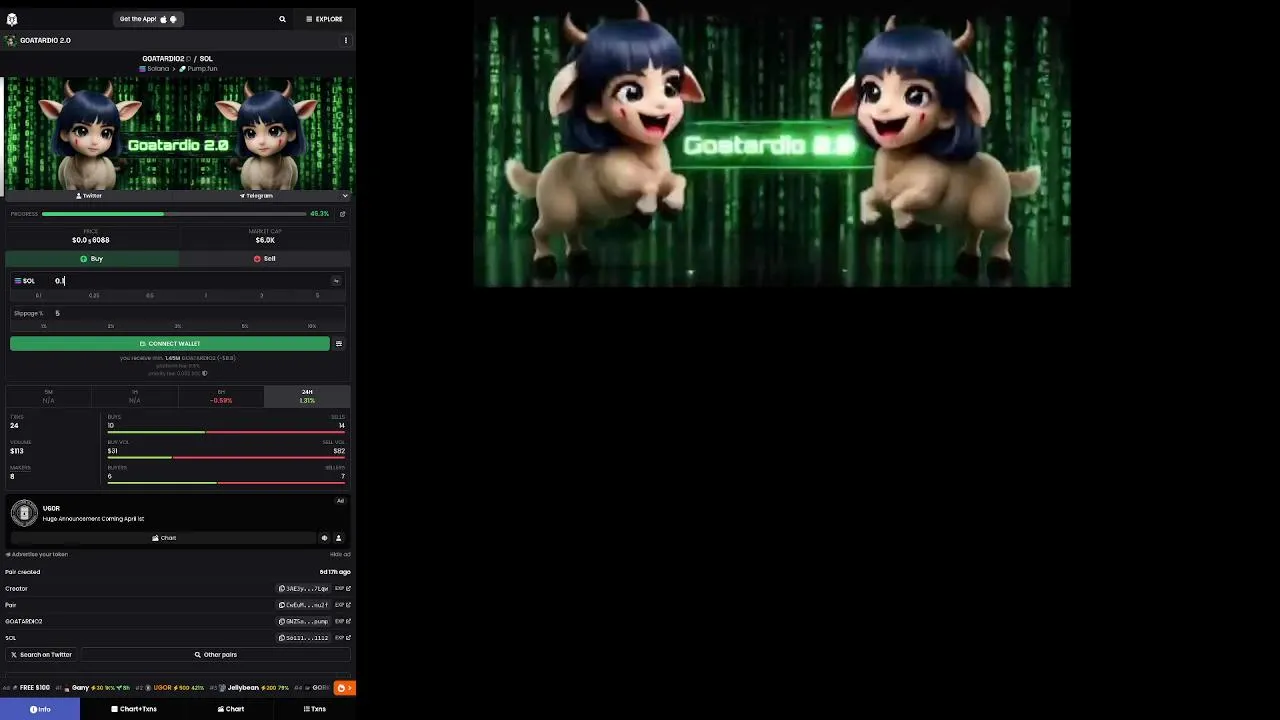Click the bonding curve progress bar
1280x720 pixels.
(174, 214)
